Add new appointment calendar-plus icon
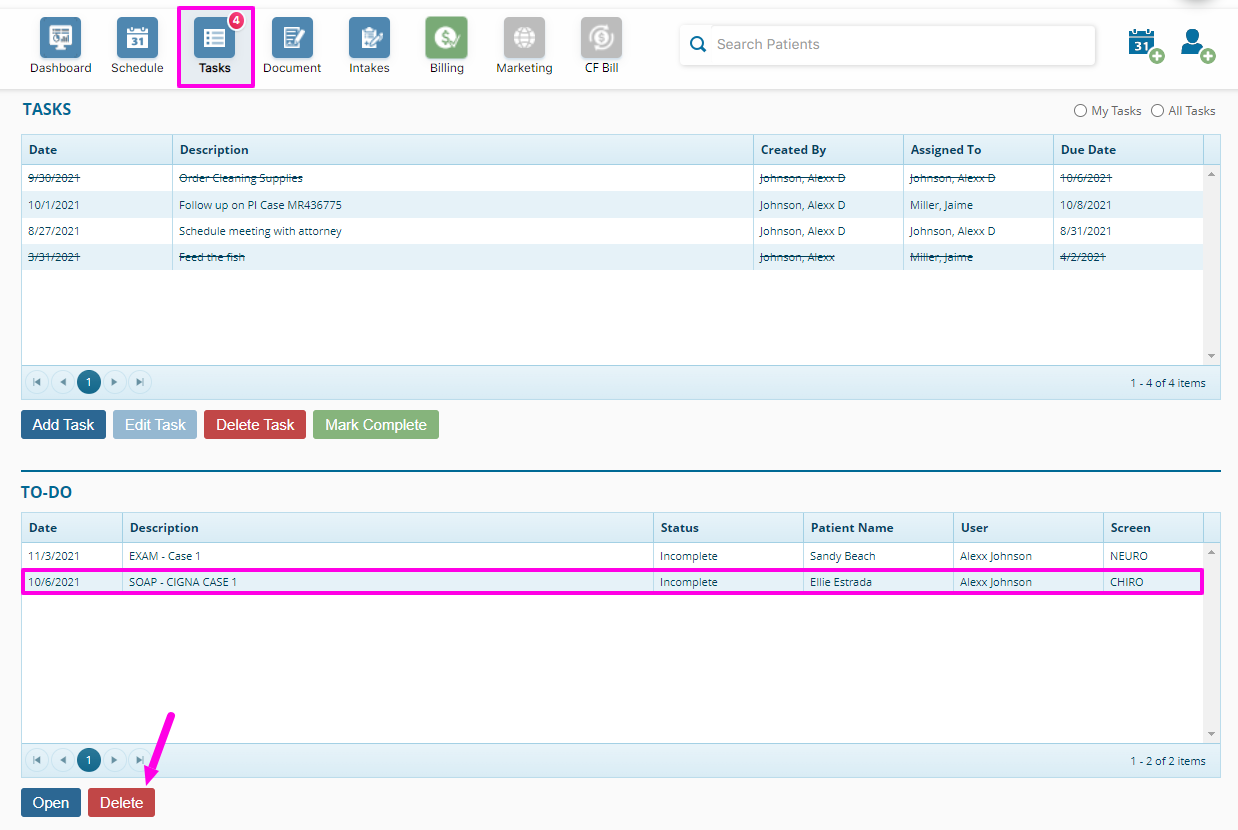1238x830 pixels. pos(1146,46)
